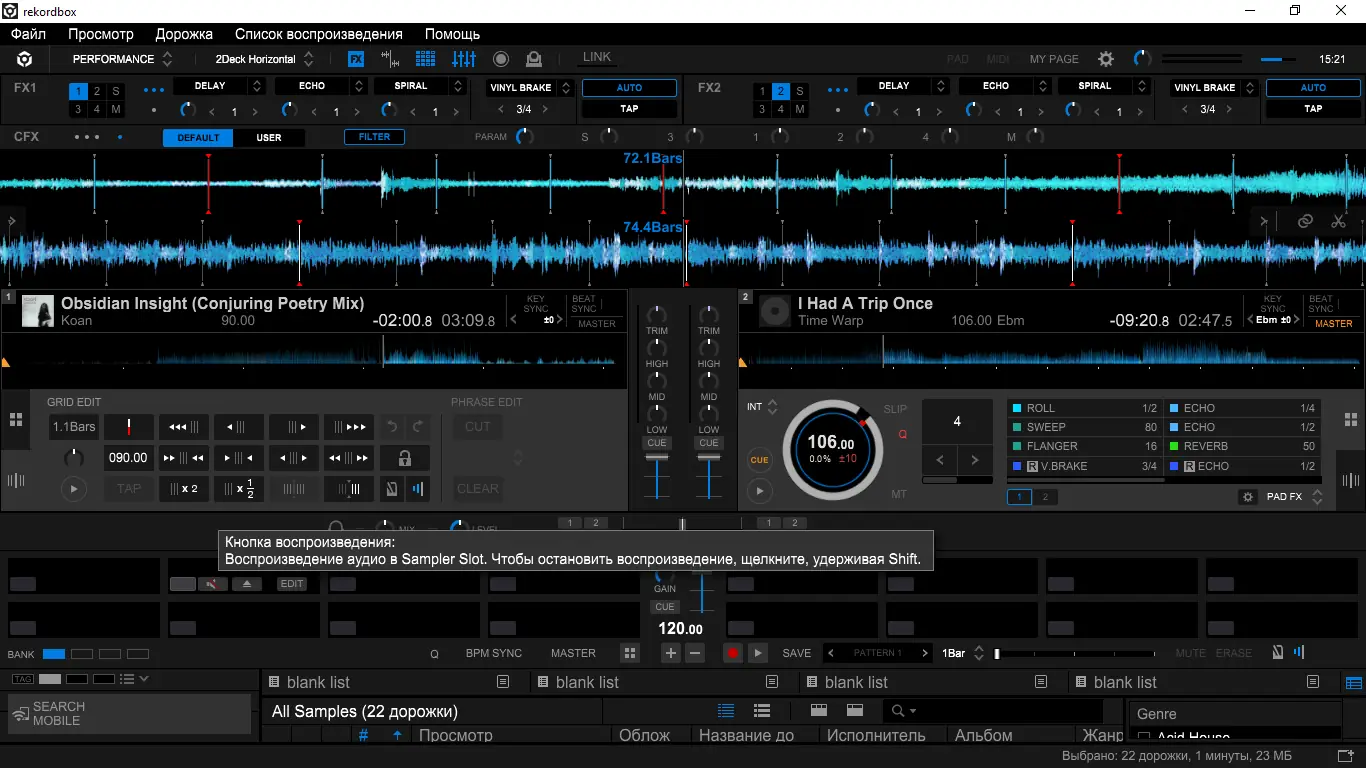The height and width of the screenshot is (768, 1366).
Task: Double the BPM with grid x2 button
Action: click(184, 489)
